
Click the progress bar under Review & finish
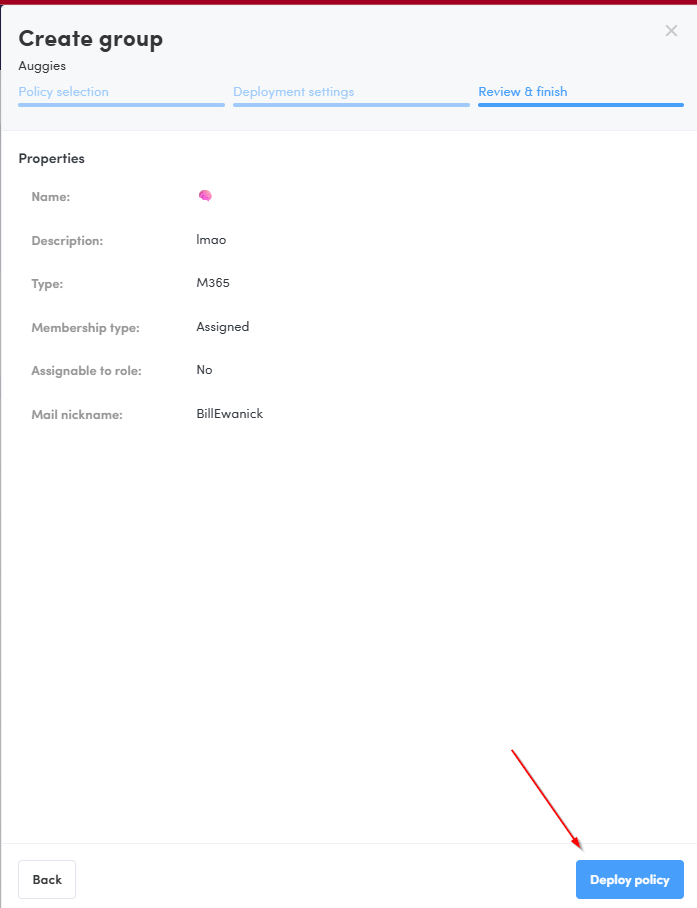point(581,105)
